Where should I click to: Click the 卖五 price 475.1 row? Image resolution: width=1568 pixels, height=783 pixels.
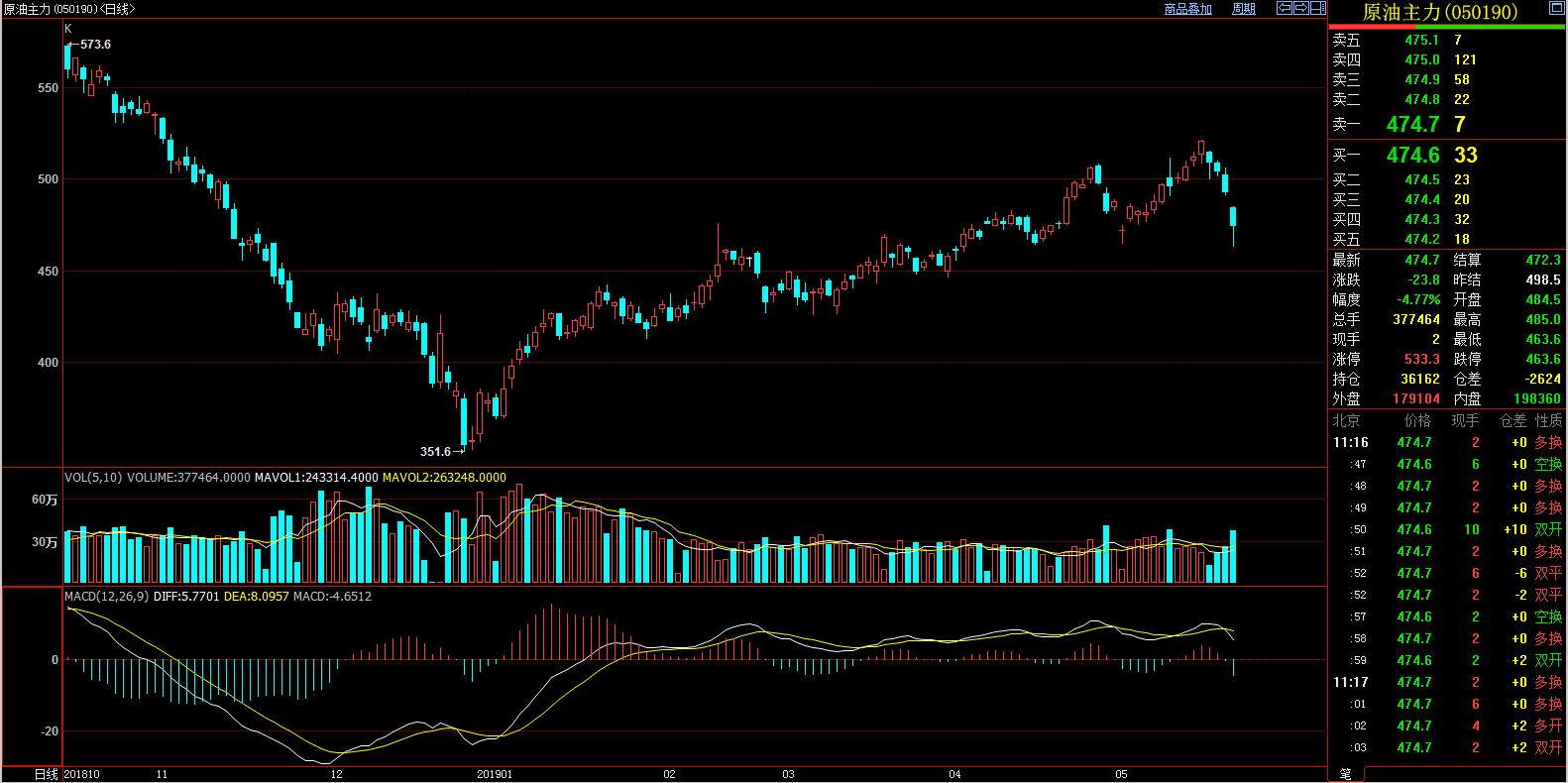coord(1421,41)
